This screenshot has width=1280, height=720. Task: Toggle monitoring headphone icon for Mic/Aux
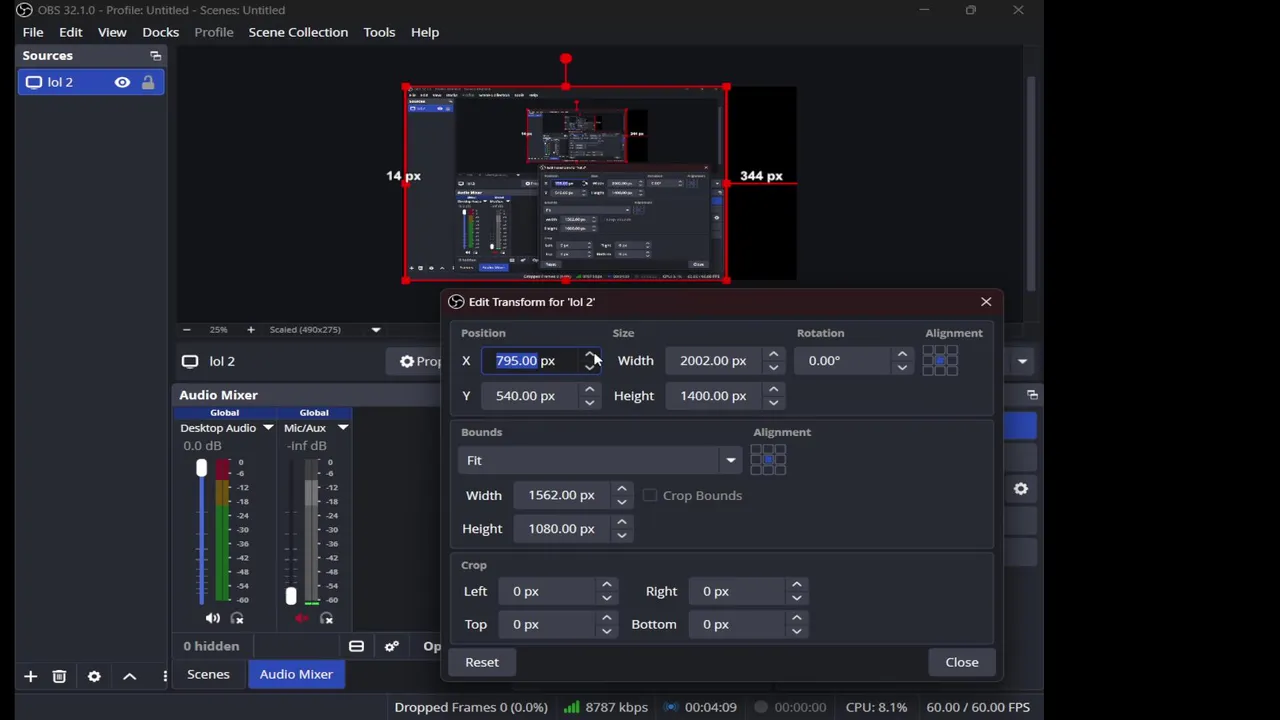pos(326,619)
